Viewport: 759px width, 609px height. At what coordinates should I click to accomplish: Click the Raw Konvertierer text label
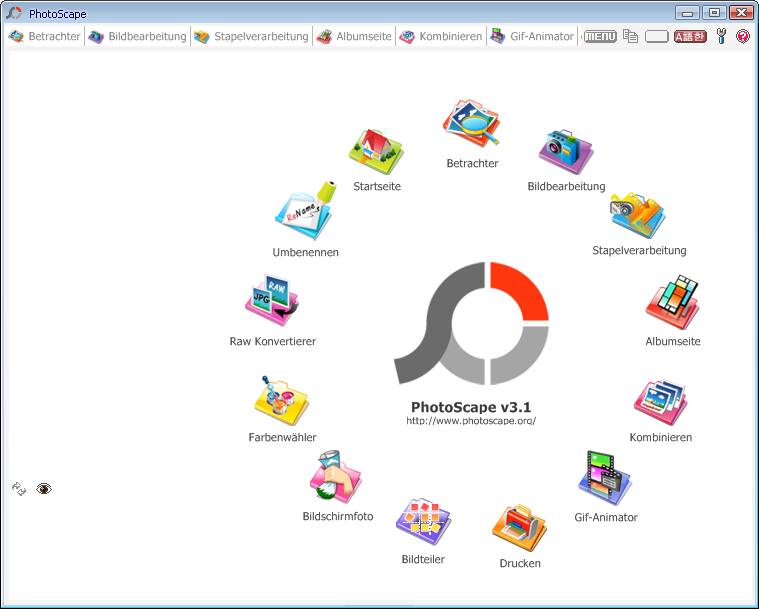pyautogui.click(x=273, y=341)
